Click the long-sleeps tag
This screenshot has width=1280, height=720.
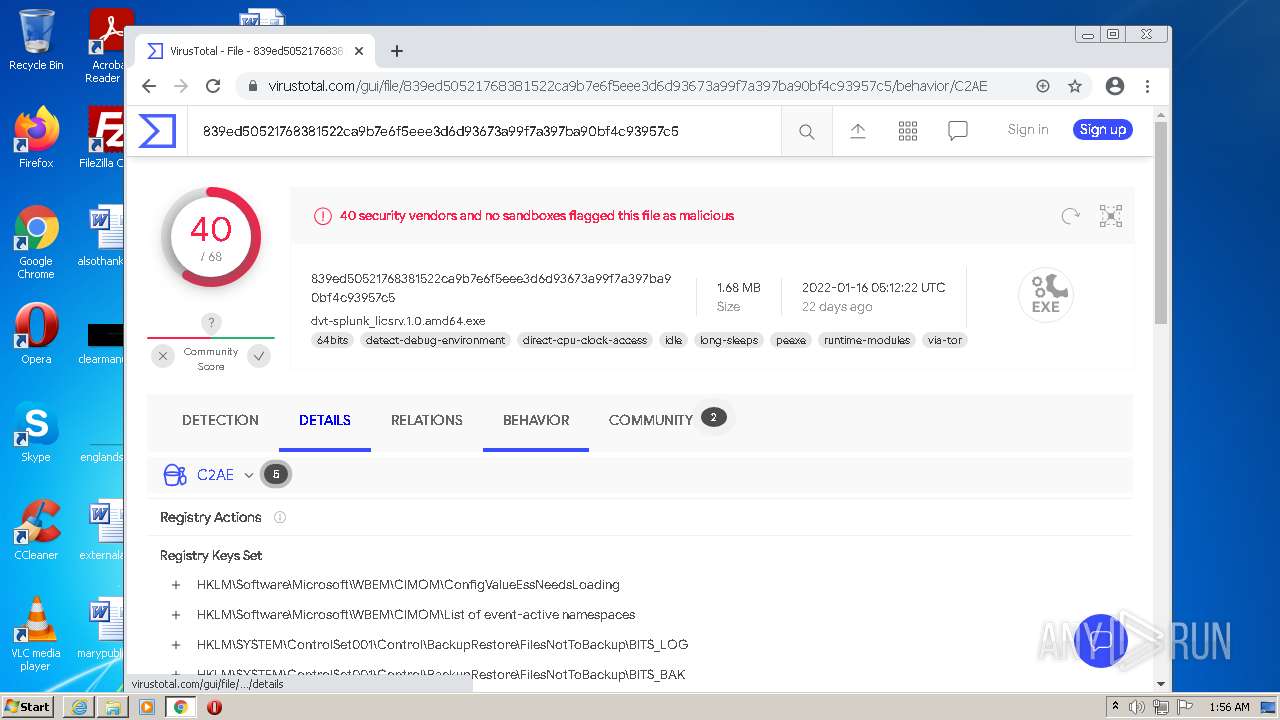729,340
